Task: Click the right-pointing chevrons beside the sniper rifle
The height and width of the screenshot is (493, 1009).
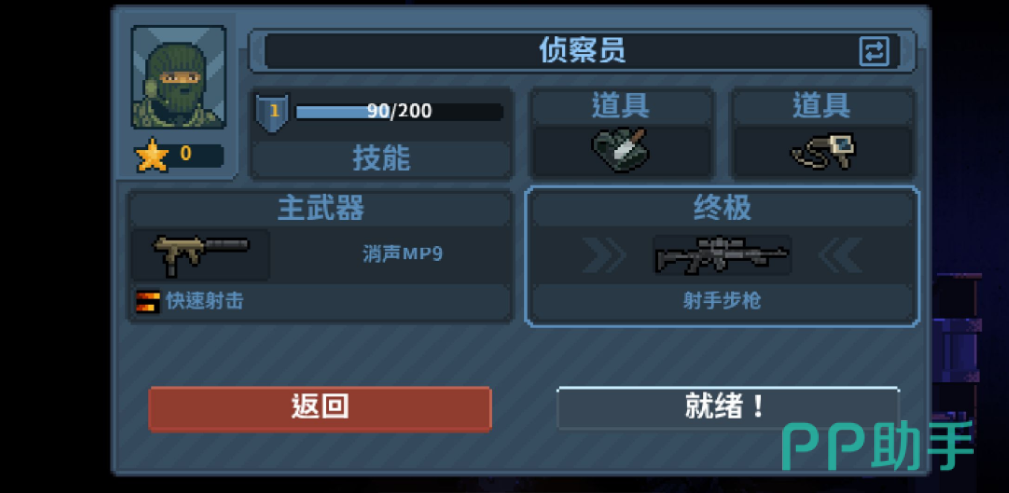Action: (604, 255)
